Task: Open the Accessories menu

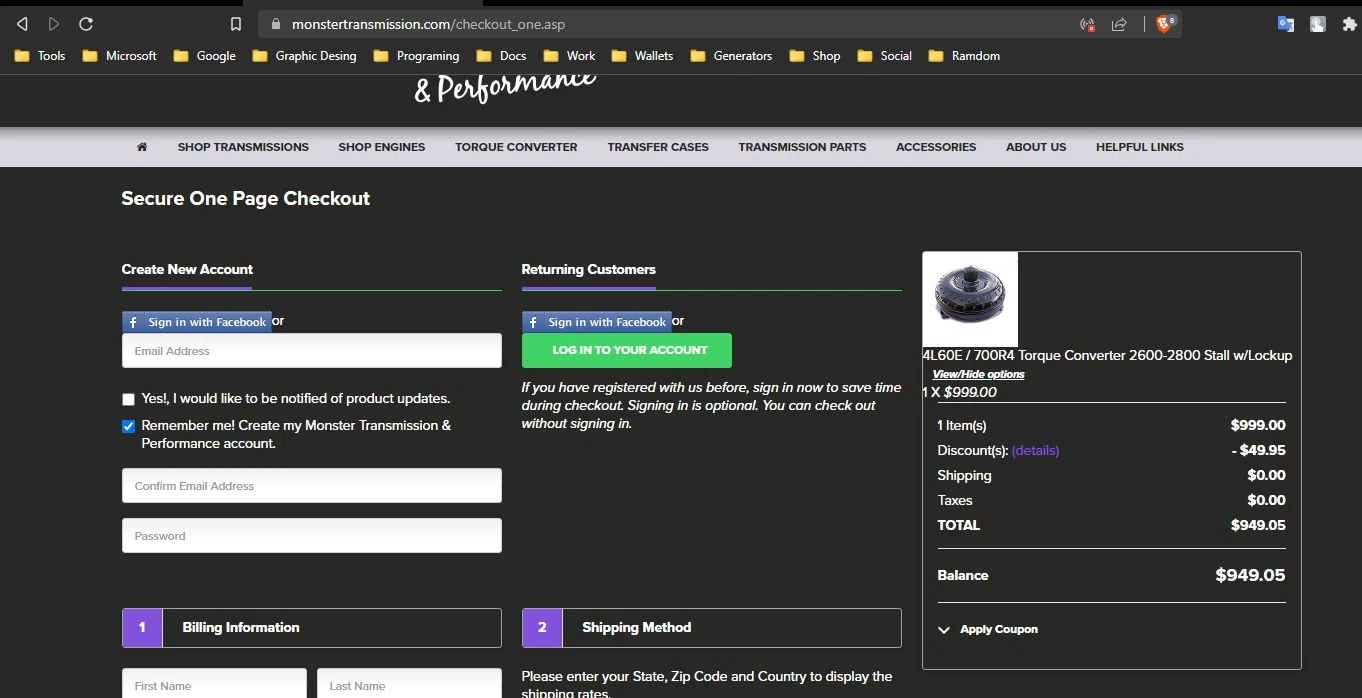Action: pyautogui.click(x=936, y=147)
